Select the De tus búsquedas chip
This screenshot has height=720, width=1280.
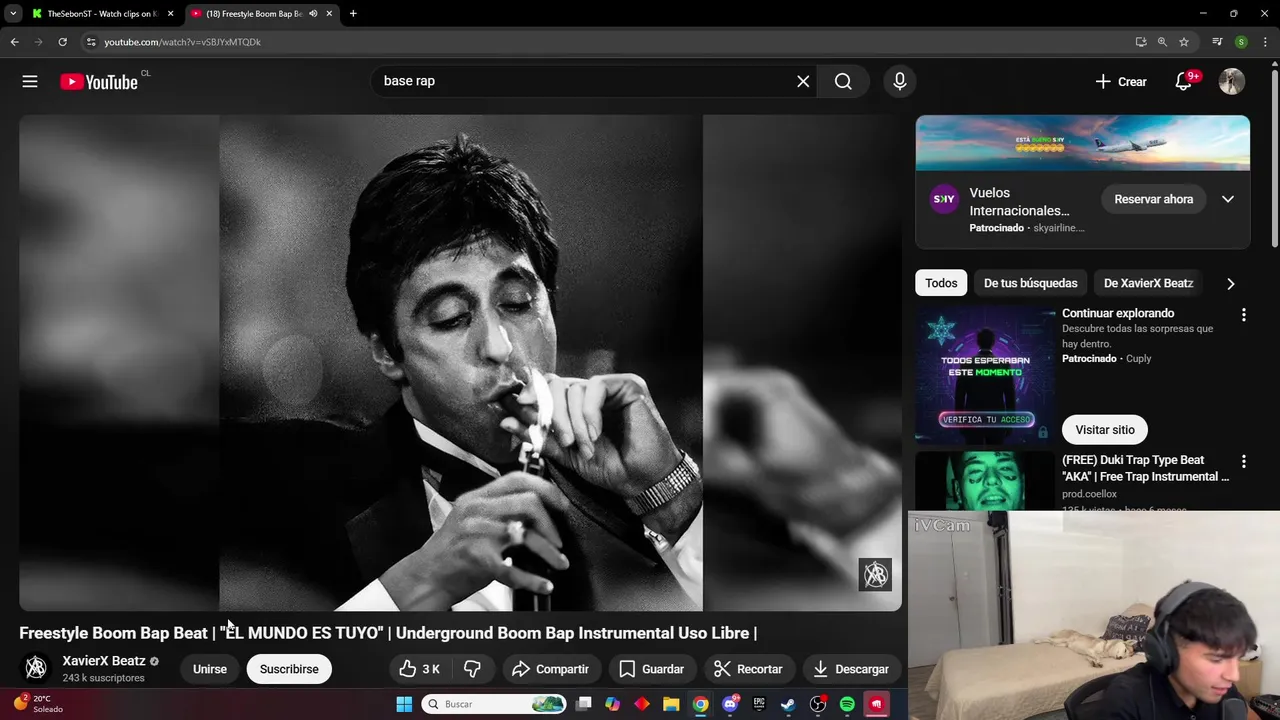click(x=1030, y=283)
